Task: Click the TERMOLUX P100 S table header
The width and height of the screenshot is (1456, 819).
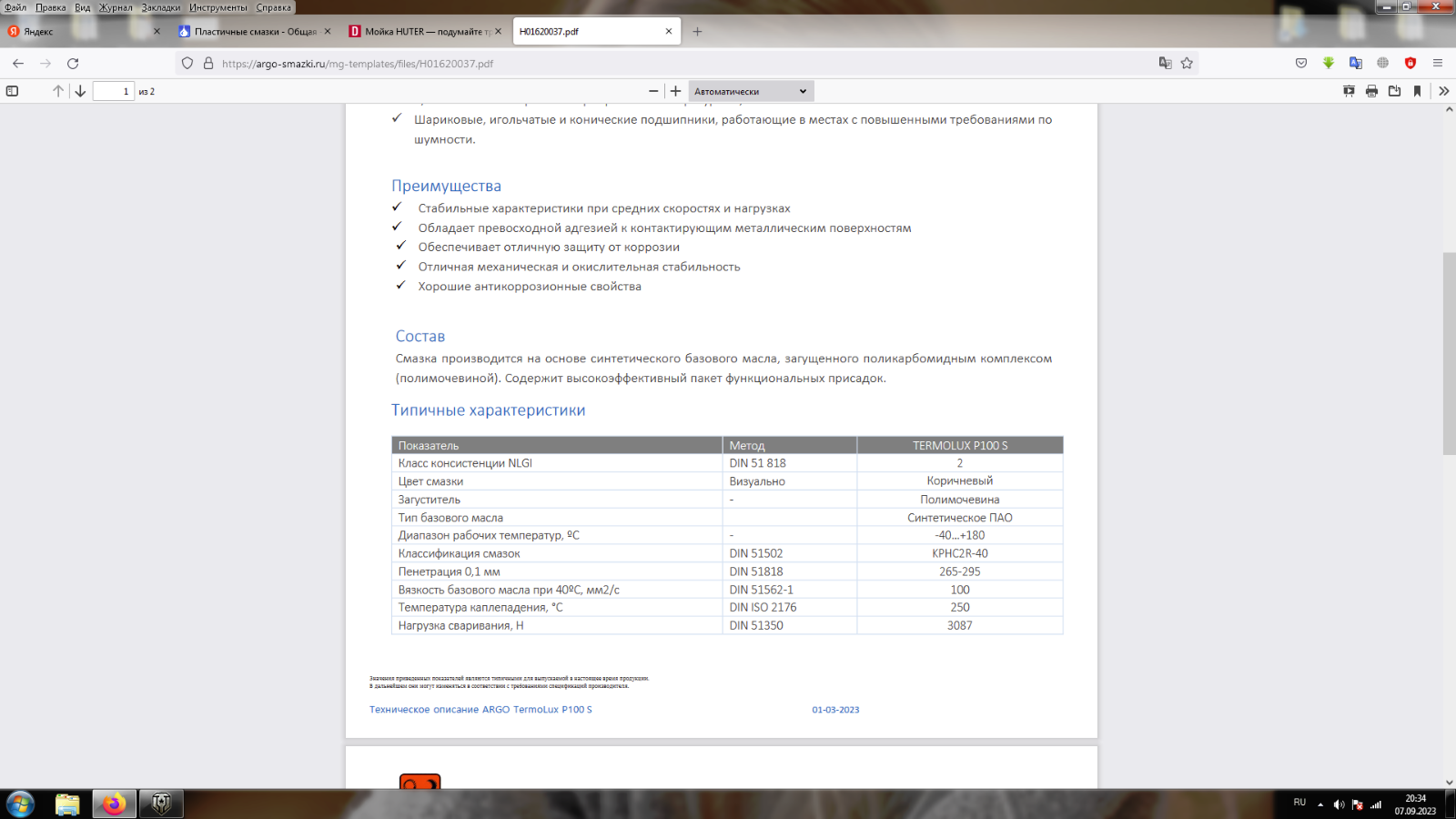Action: (x=960, y=446)
